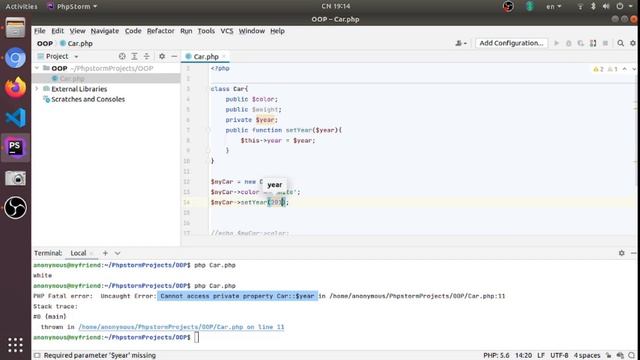Viewport: 640px width, 360px height.
Task: Open Project panel options gear
Action: (162, 56)
